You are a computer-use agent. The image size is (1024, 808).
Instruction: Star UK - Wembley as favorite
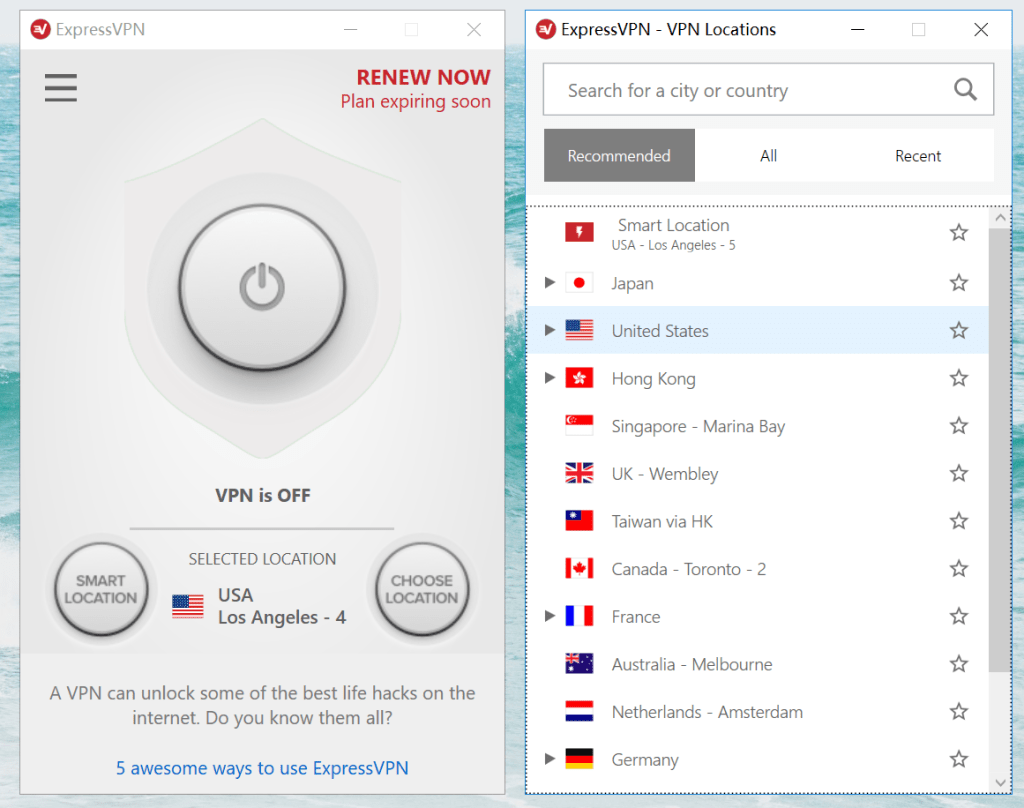[959, 474]
